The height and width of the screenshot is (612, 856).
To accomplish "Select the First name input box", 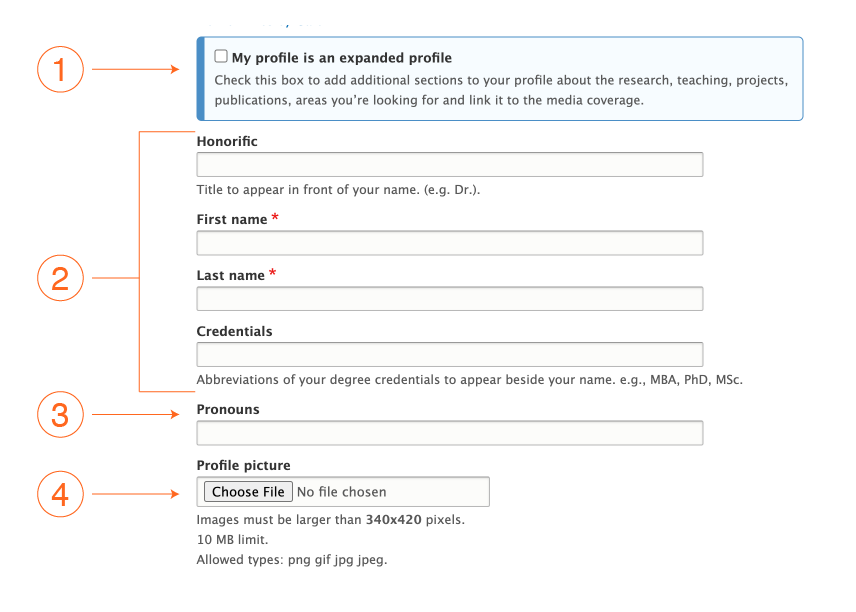I will tap(448, 242).
